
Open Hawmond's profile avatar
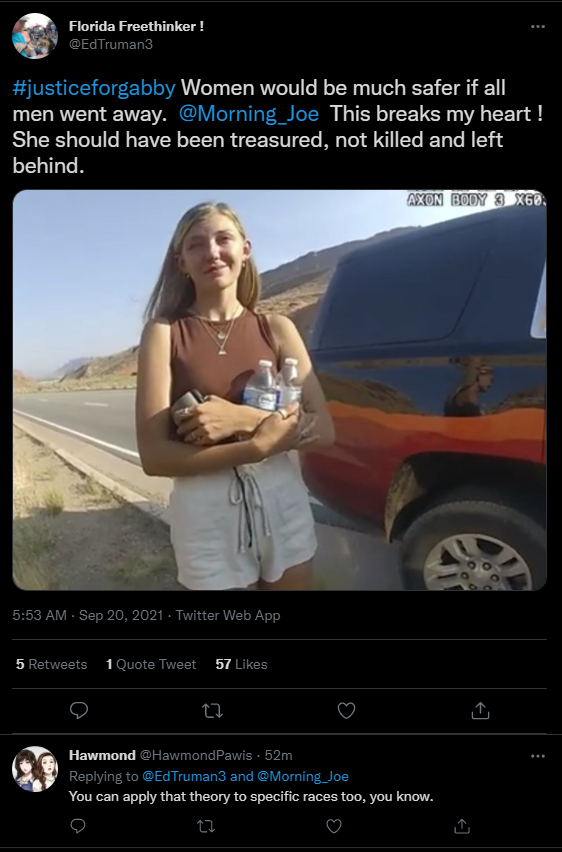click(x=35, y=768)
